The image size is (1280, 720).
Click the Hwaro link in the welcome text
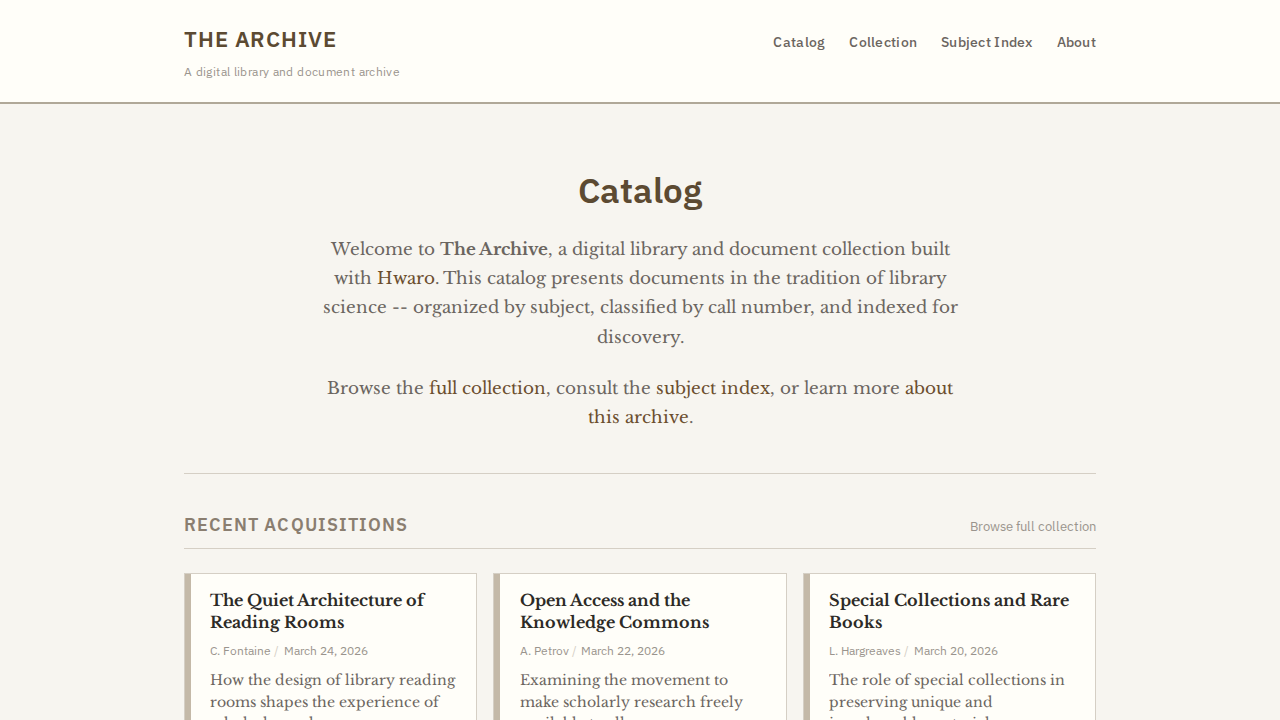tap(405, 278)
